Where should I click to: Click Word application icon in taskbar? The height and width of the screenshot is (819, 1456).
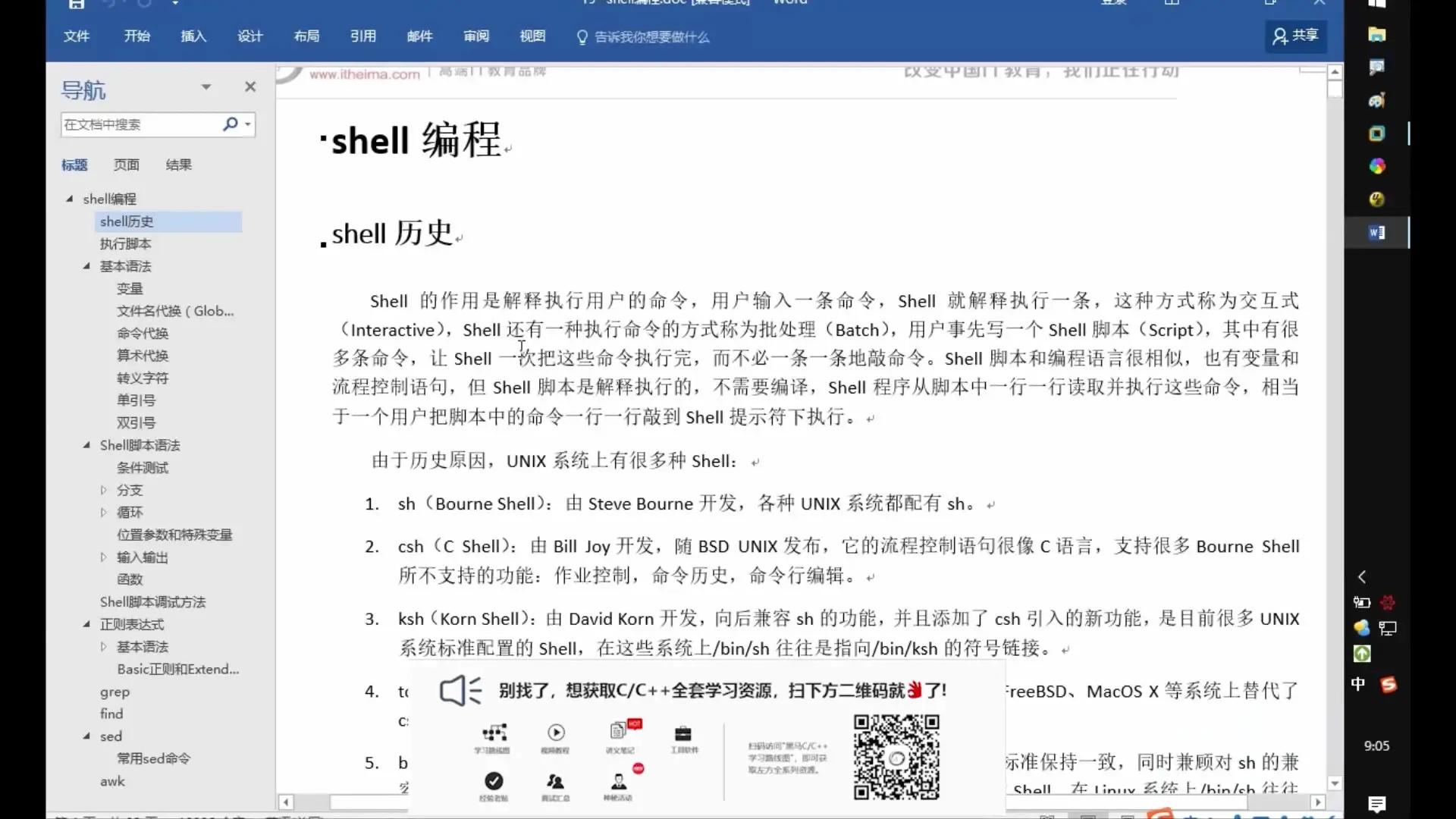pos(1378,232)
